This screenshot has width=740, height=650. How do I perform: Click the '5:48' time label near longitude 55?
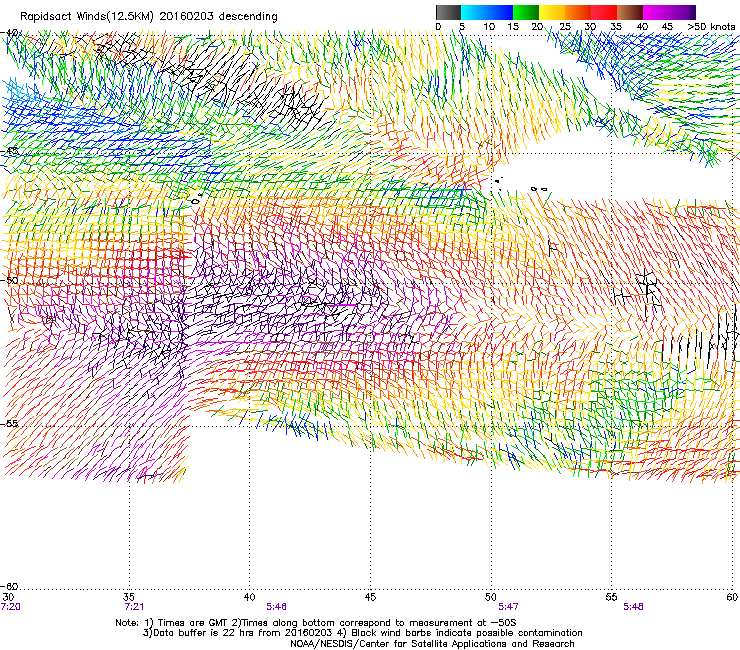pyautogui.click(x=633, y=607)
